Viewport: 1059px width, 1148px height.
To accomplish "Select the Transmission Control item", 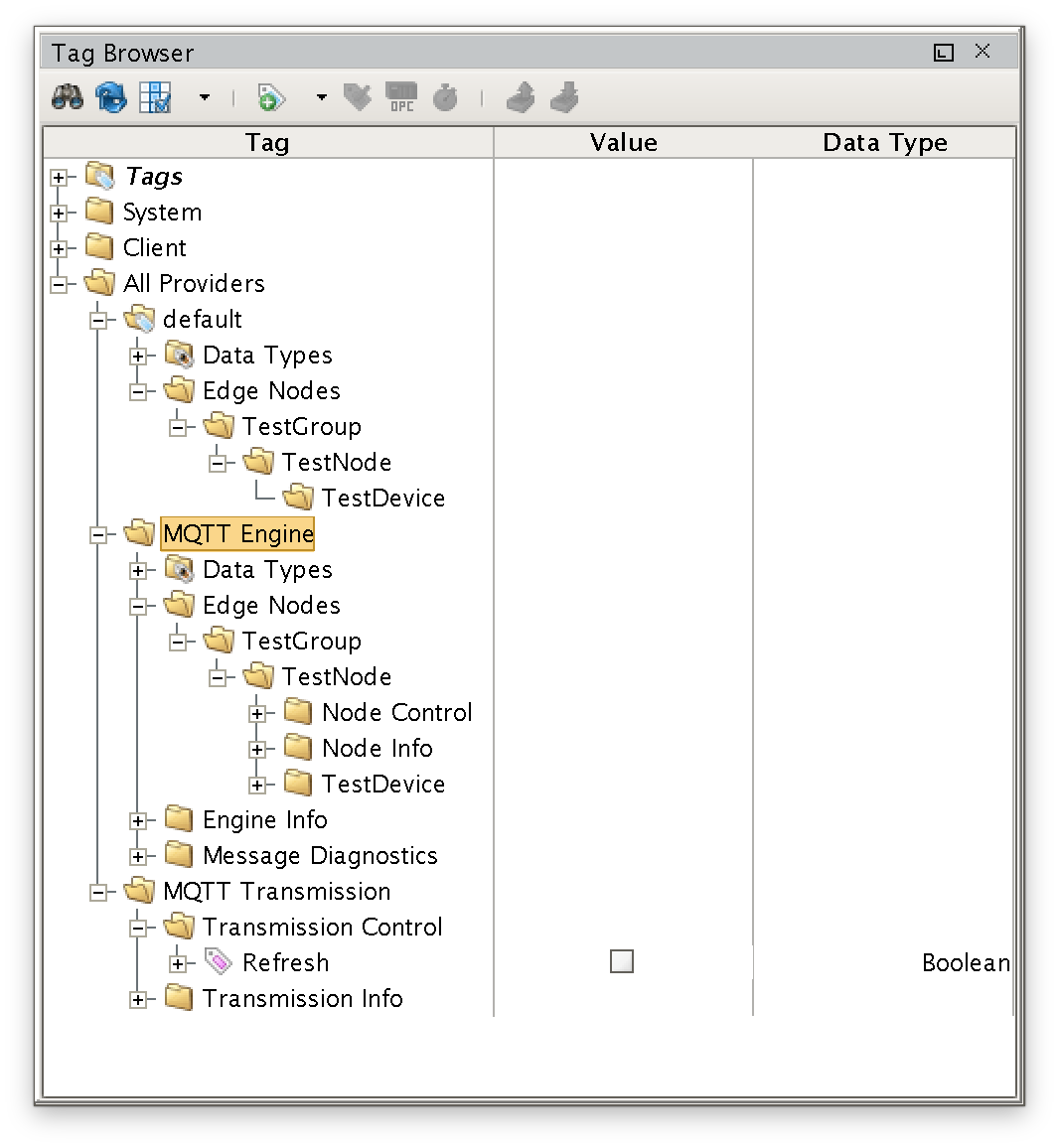I will click(323, 927).
